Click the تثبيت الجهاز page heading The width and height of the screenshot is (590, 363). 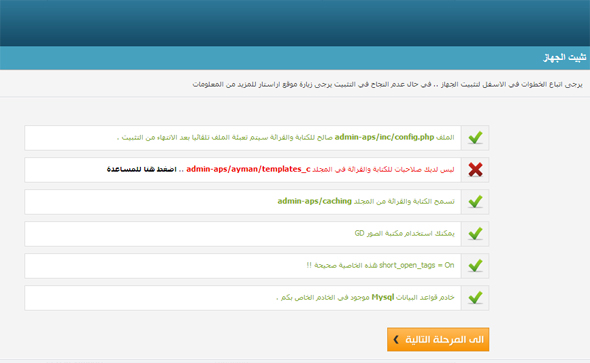click(565, 58)
